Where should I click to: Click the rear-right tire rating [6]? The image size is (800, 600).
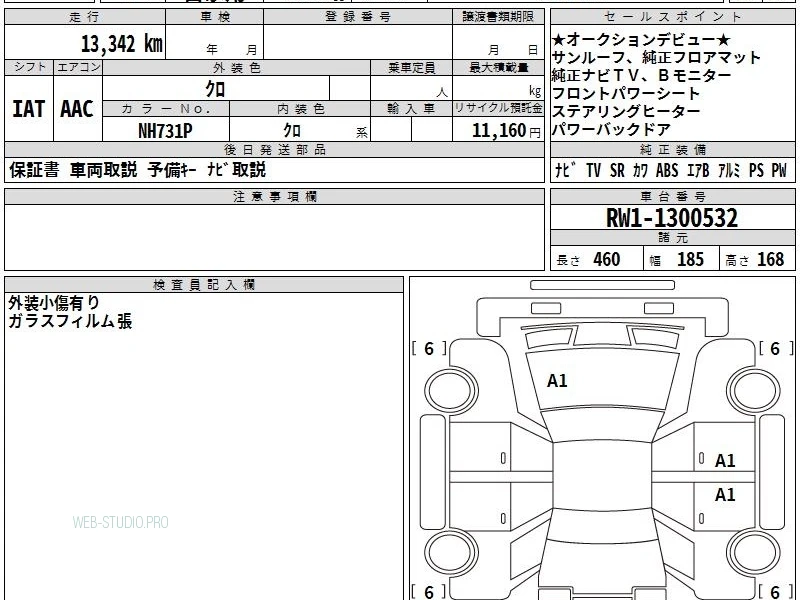click(775, 592)
